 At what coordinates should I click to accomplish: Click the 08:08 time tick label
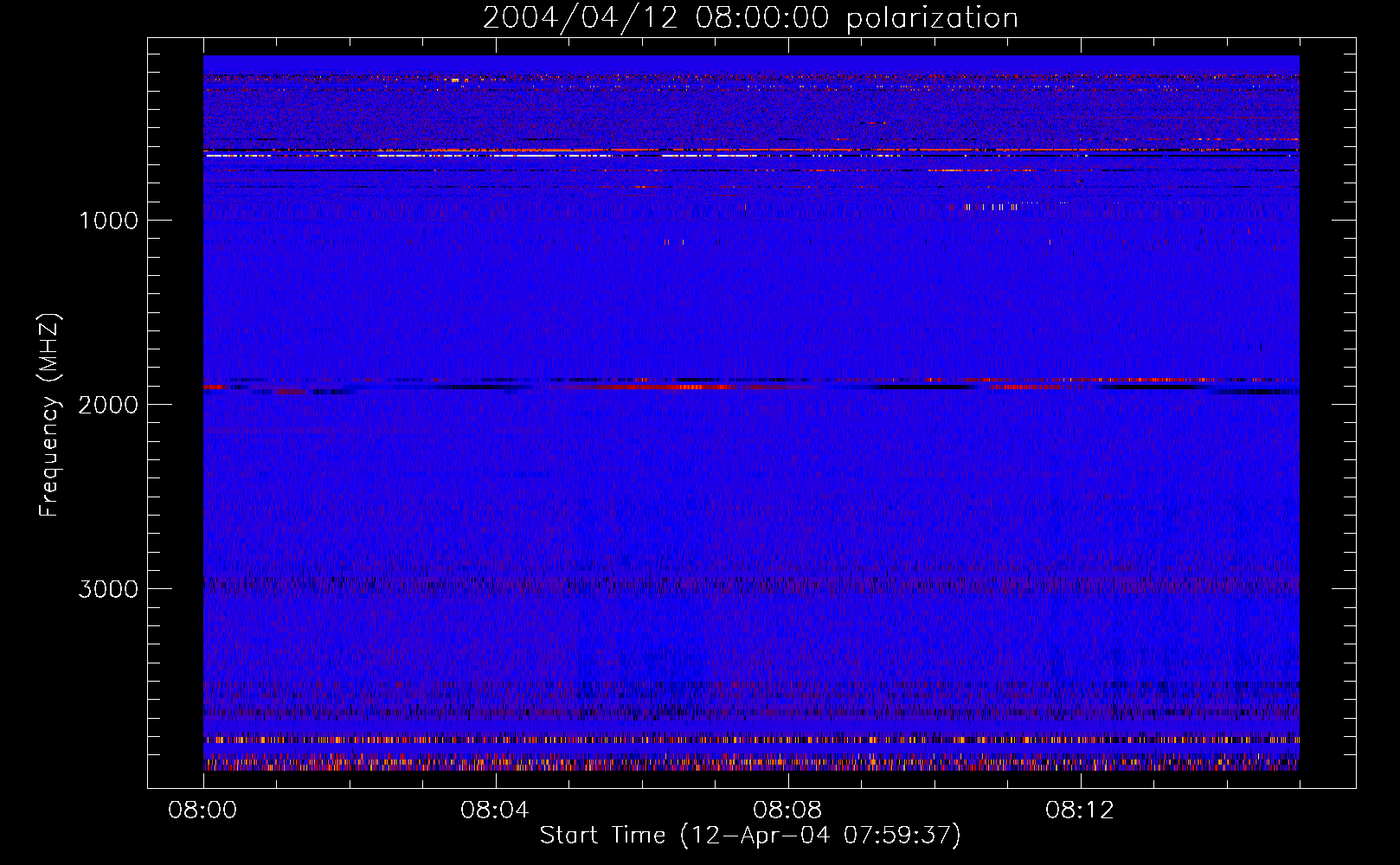pos(787,811)
